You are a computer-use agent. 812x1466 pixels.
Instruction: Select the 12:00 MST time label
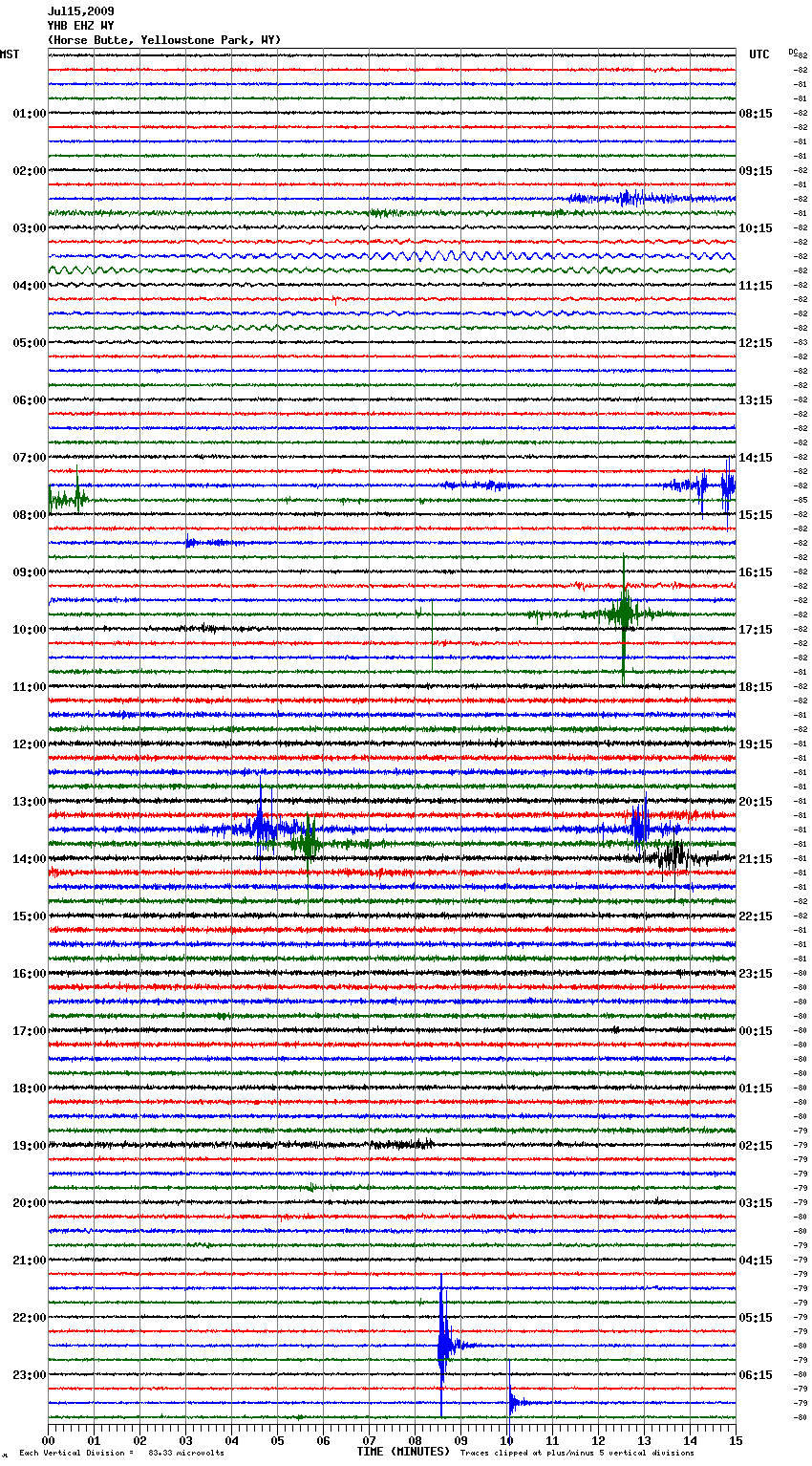click(x=29, y=744)
